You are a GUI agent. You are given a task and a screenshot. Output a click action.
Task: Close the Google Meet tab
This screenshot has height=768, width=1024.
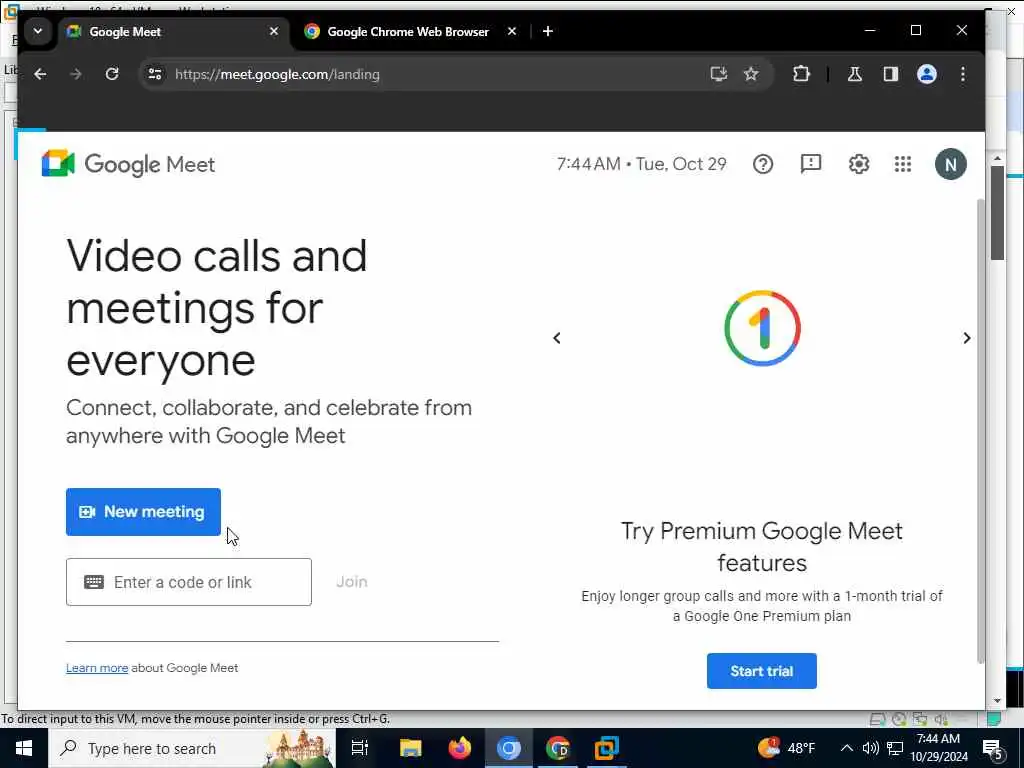[274, 31]
